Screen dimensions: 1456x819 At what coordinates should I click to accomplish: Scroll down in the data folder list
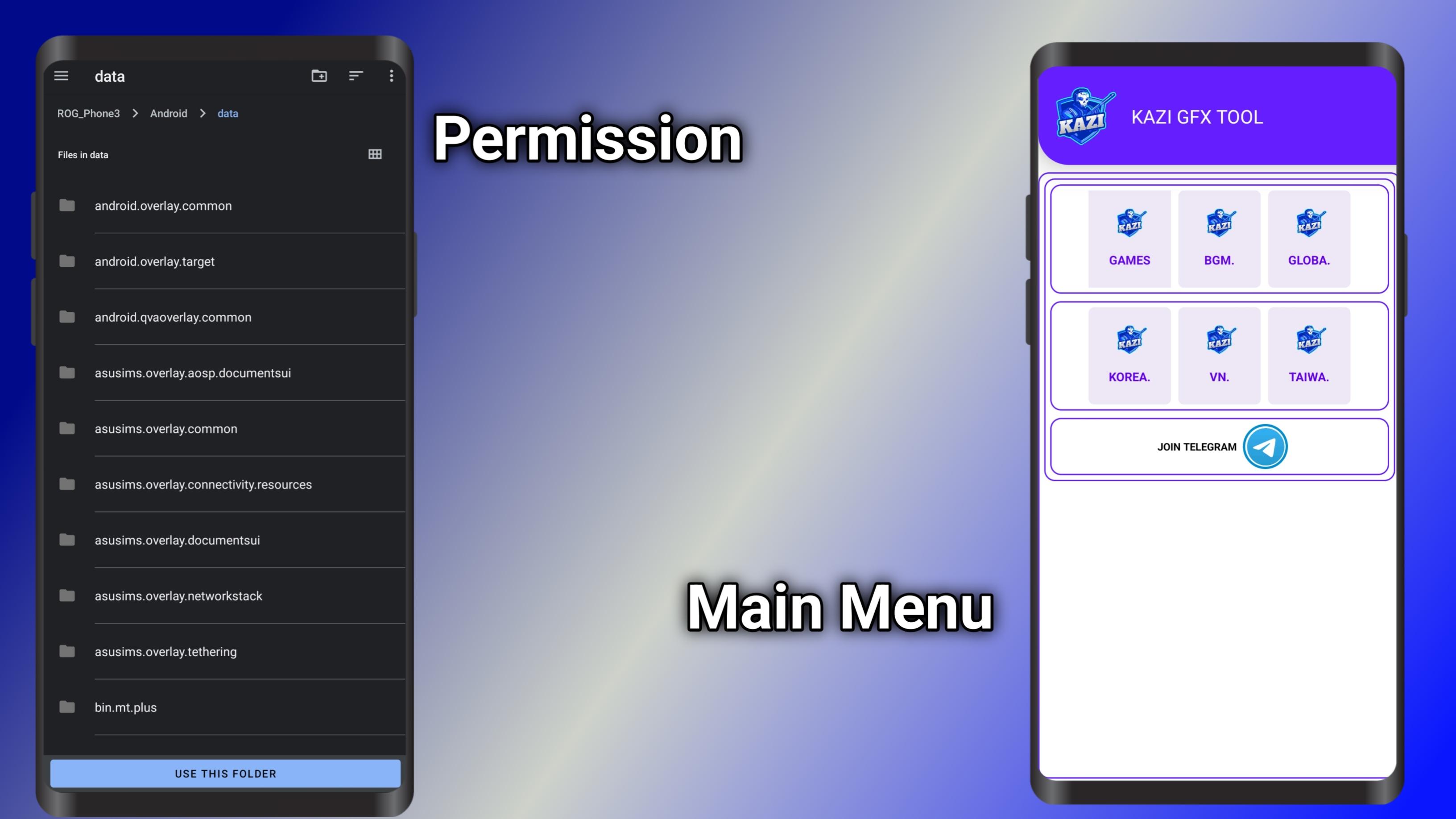(x=225, y=450)
